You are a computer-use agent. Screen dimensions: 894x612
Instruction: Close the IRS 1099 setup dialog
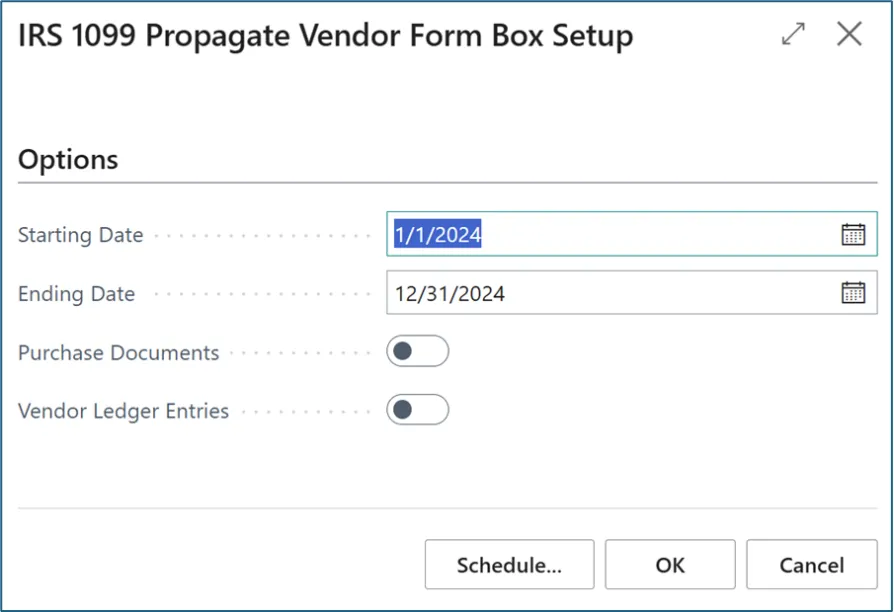pos(849,35)
